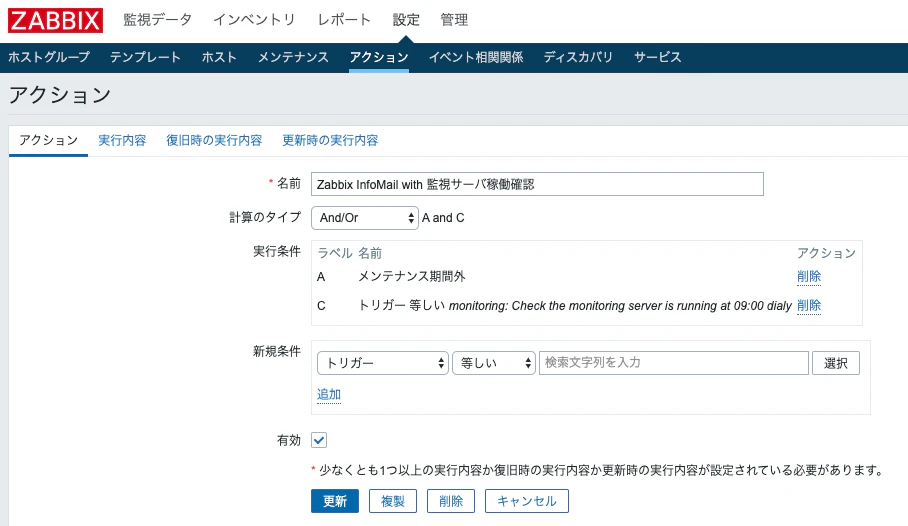The height and width of the screenshot is (526, 908).
Task: Click the 複製 button
Action: [393, 501]
